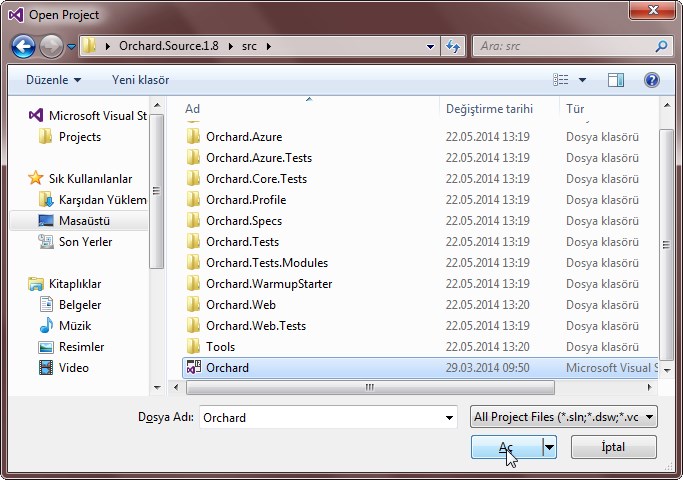This screenshot has width=683, height=480.
Task: Open the view options dropdown arrow
Action: click(x=583, y=79)
